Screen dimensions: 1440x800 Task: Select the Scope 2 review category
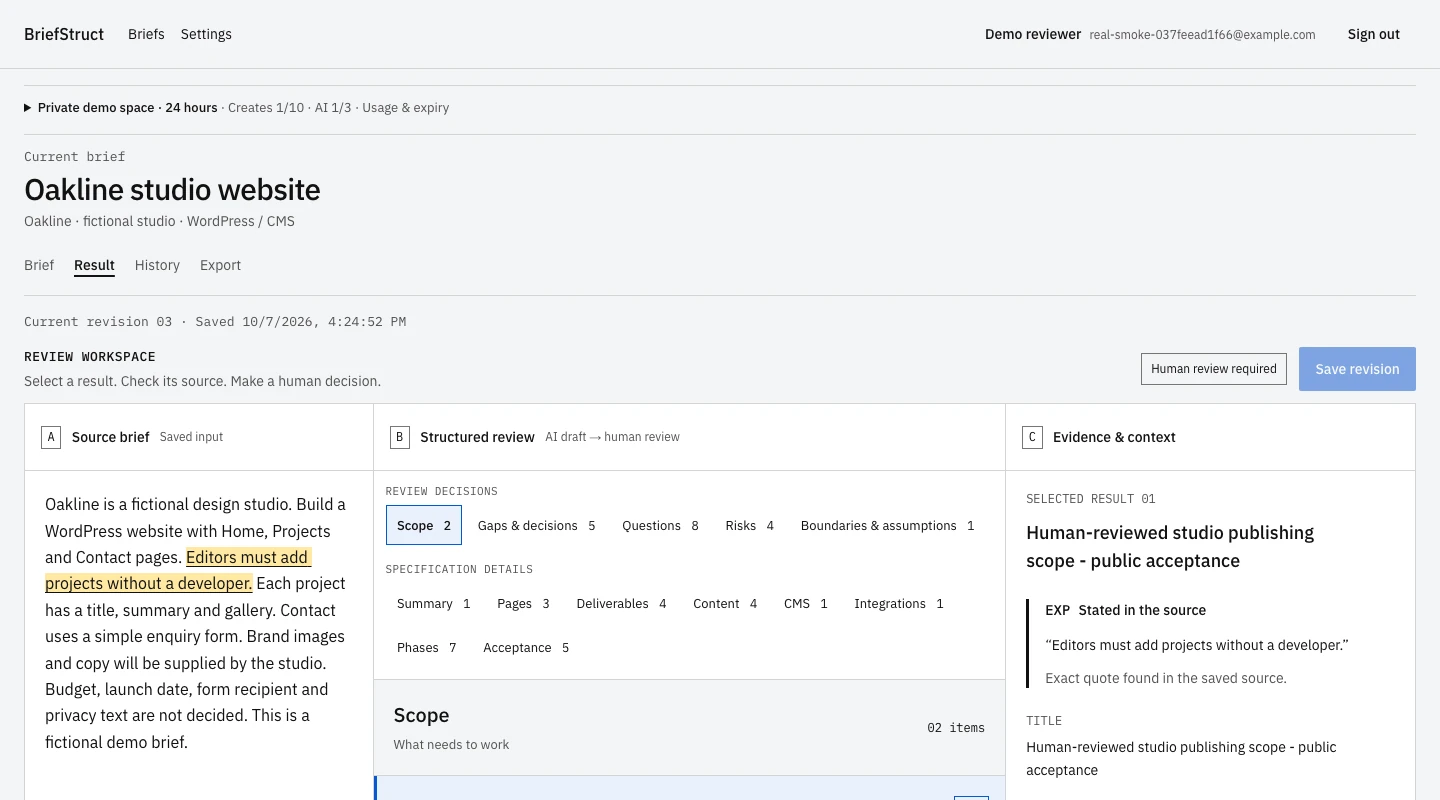(424, 525)
